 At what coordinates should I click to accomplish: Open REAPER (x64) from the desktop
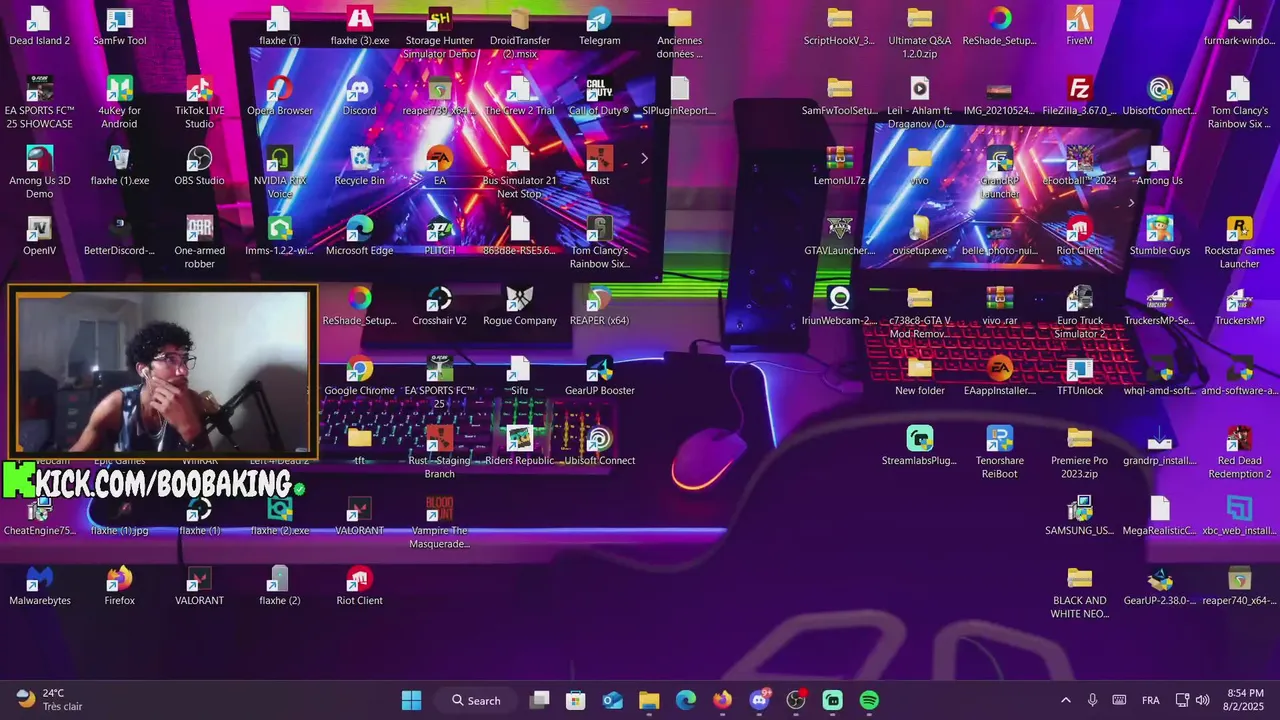coord(600,307)
